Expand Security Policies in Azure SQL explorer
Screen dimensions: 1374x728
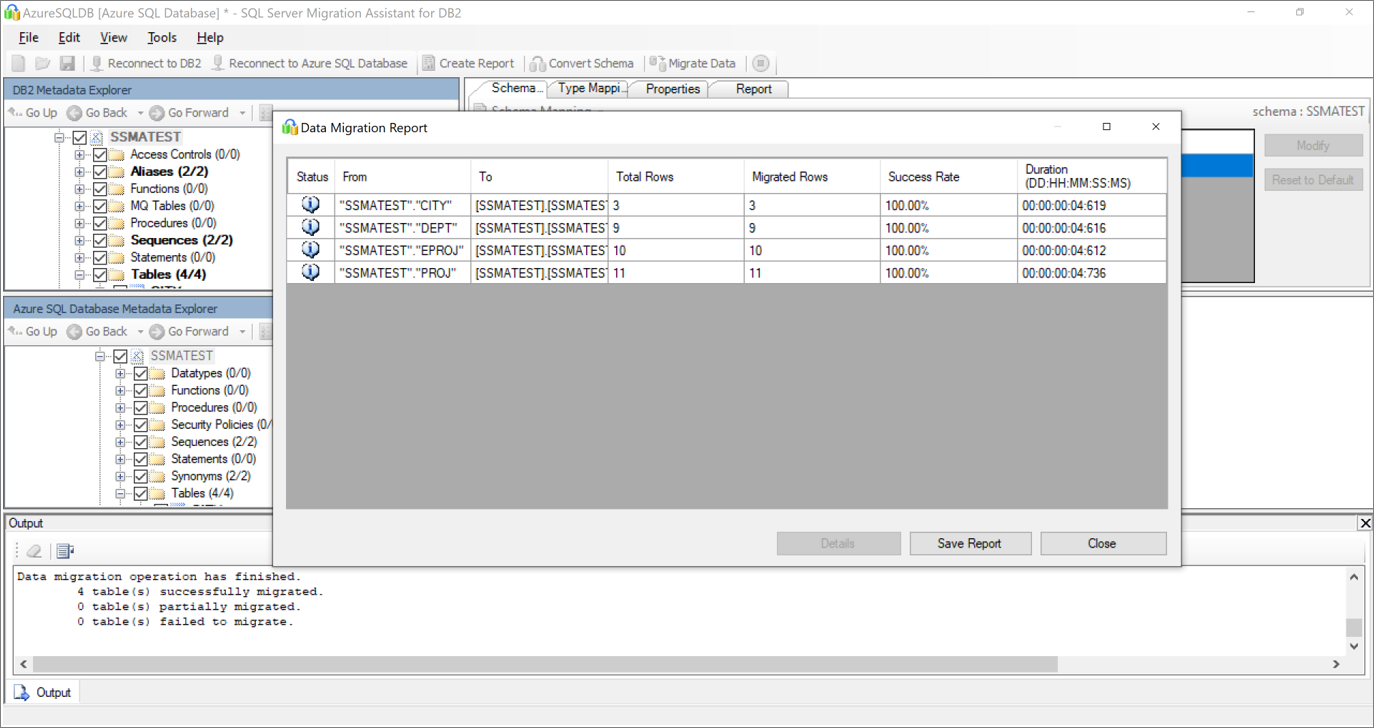point(118,424)
